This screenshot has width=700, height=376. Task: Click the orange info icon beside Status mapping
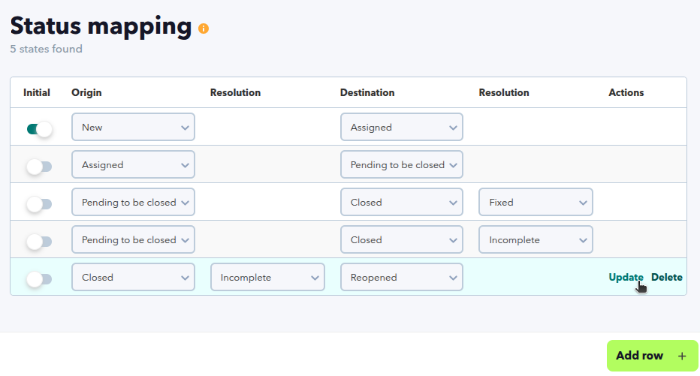point(204,29)
